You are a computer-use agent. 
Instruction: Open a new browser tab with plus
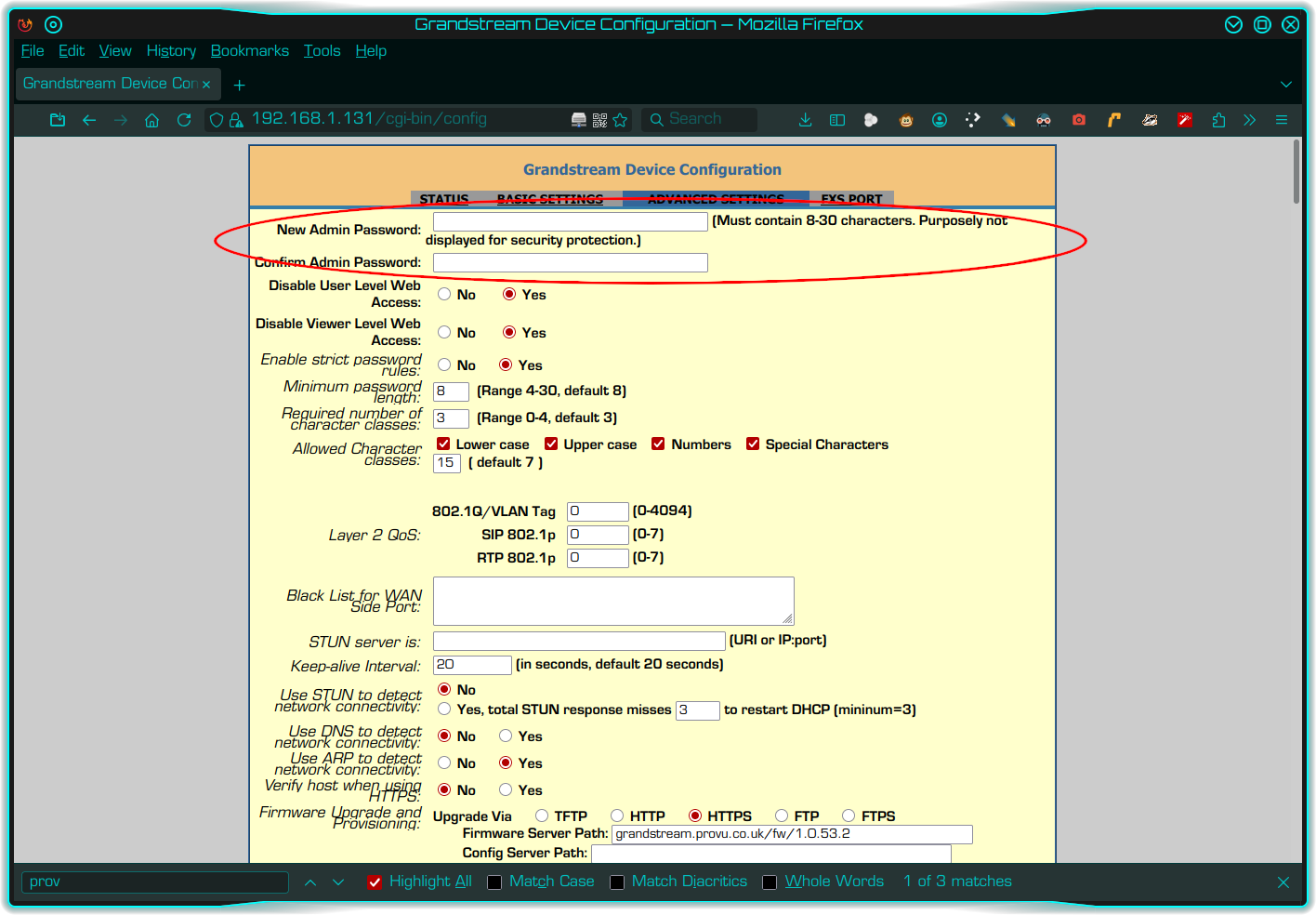click(239, 86)
